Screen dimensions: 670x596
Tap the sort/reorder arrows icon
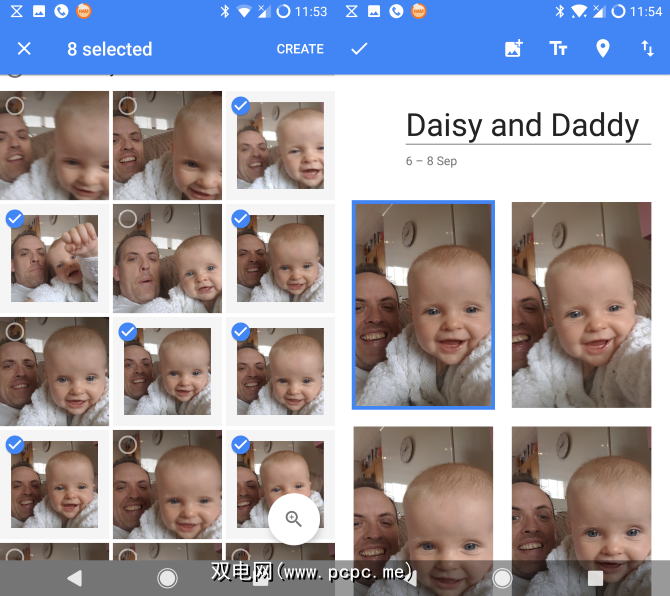[648, 48]
